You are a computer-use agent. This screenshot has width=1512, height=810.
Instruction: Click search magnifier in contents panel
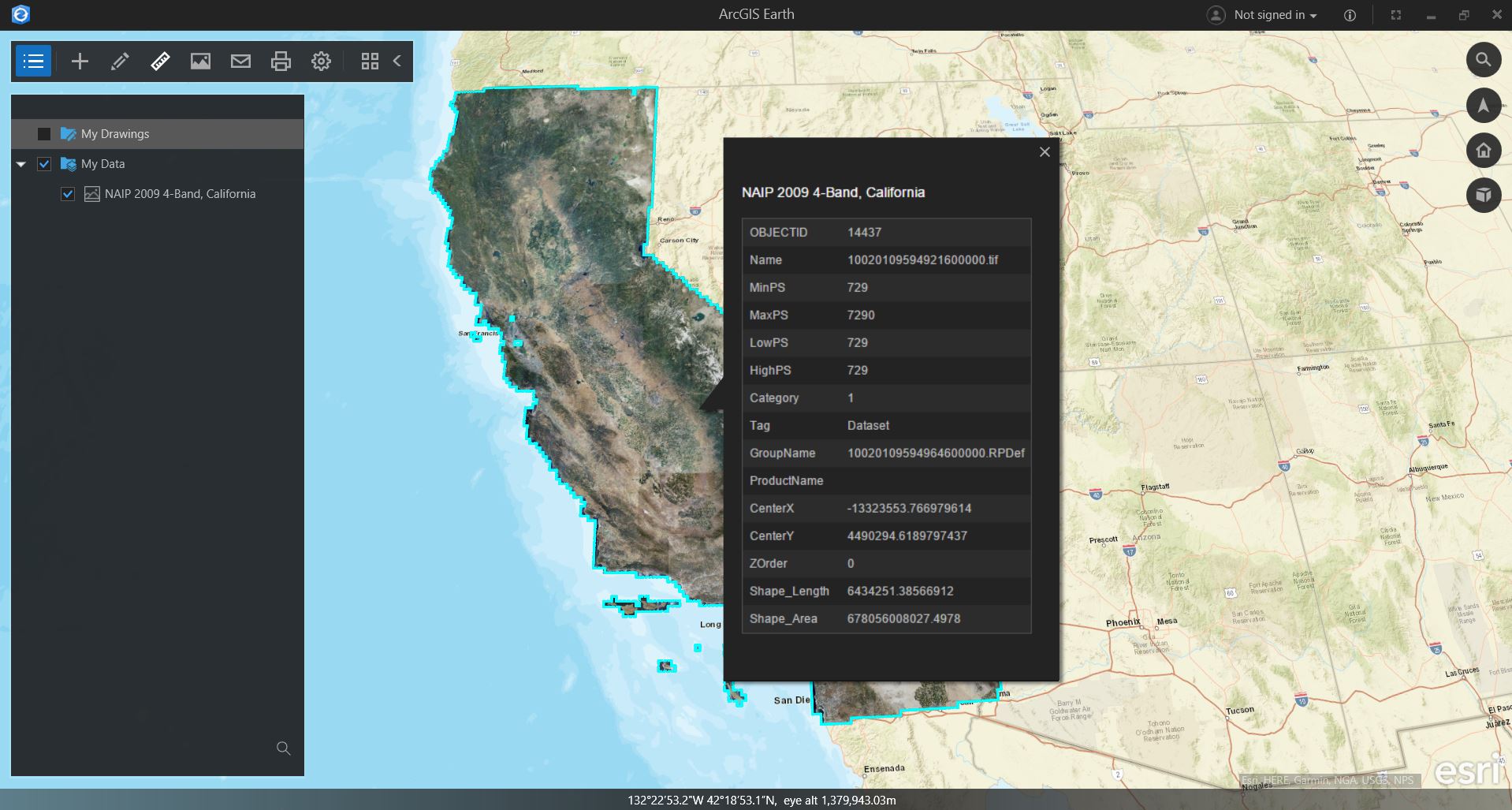284,748
